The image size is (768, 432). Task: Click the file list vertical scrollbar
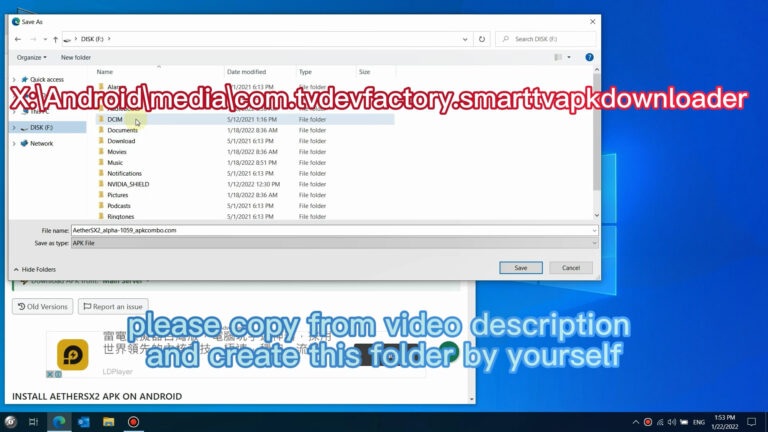tap(596, 140)
